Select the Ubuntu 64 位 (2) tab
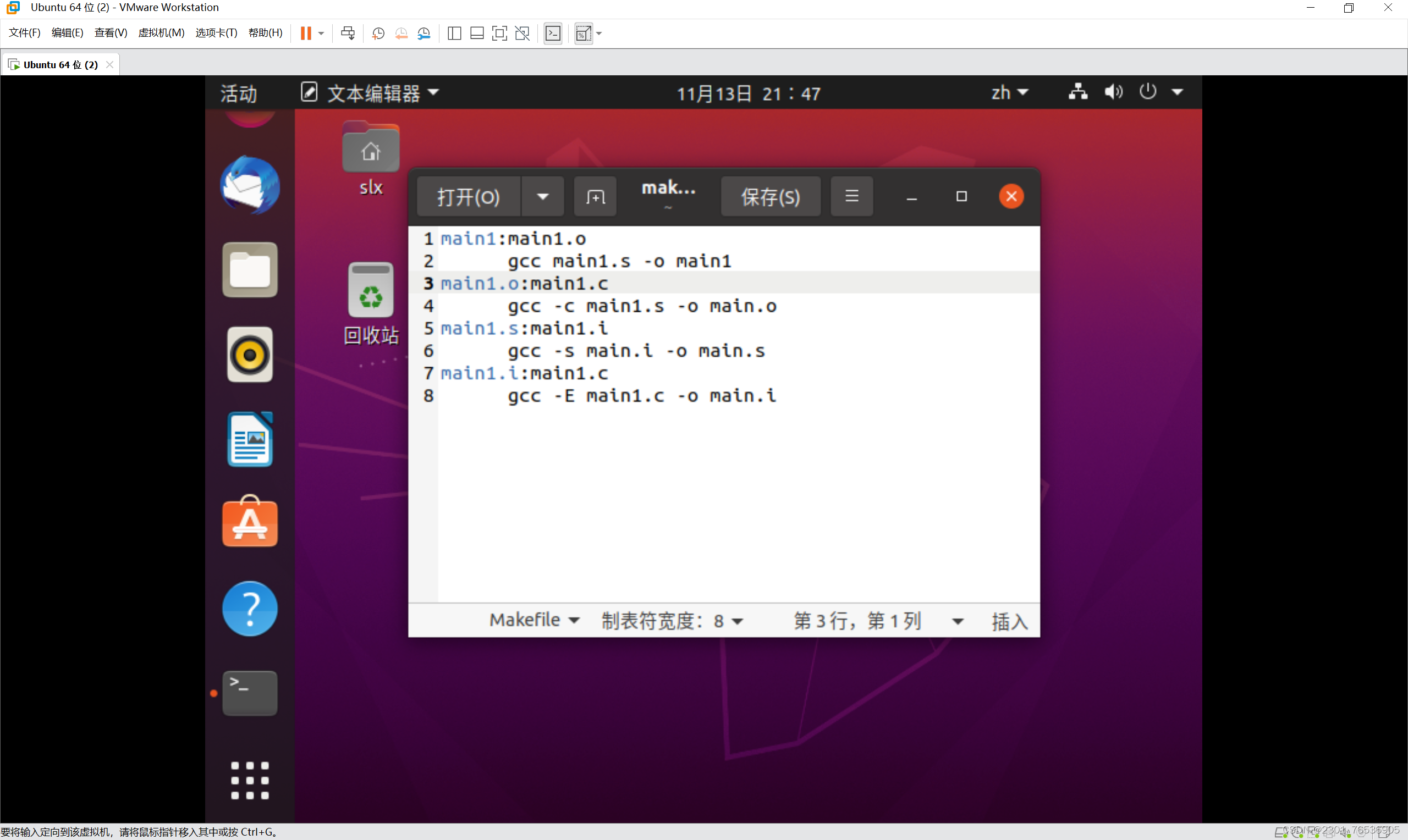Image resolution: width=1408 pixels, height=840 pixels. [x=60, y=64]
